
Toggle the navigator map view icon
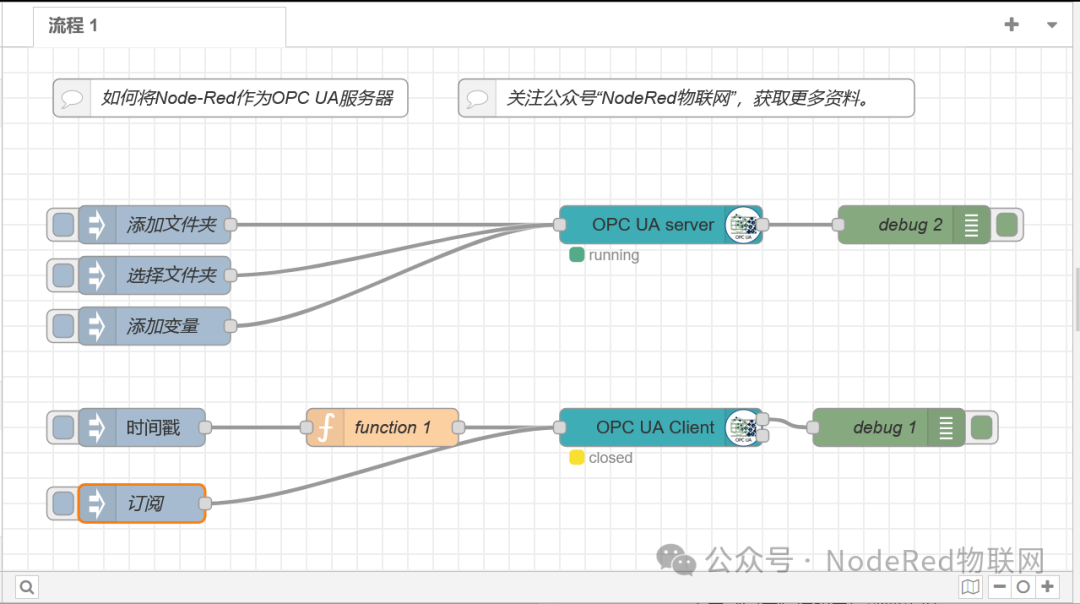point(970,587)
